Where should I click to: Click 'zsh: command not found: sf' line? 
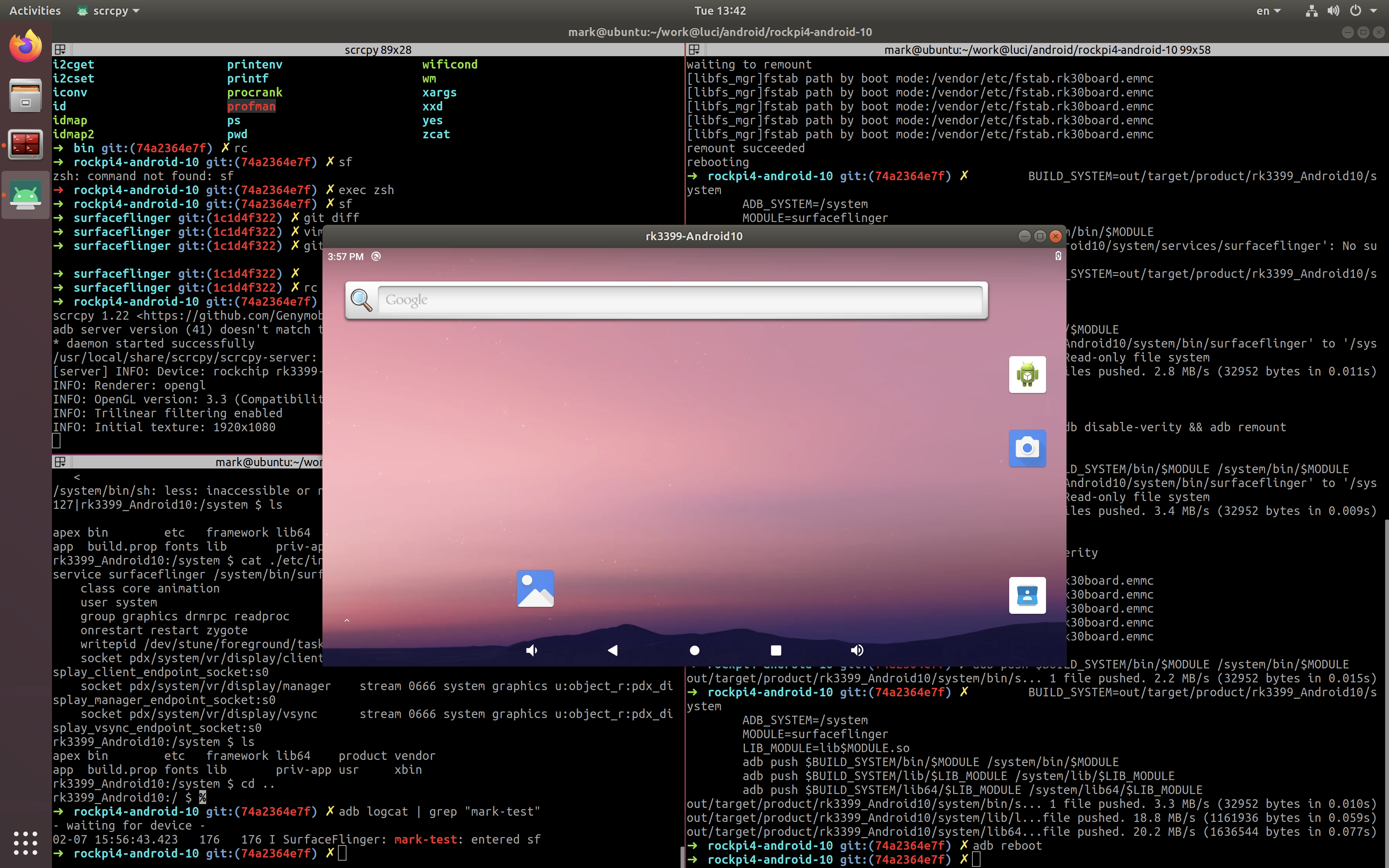coord(143,176)
